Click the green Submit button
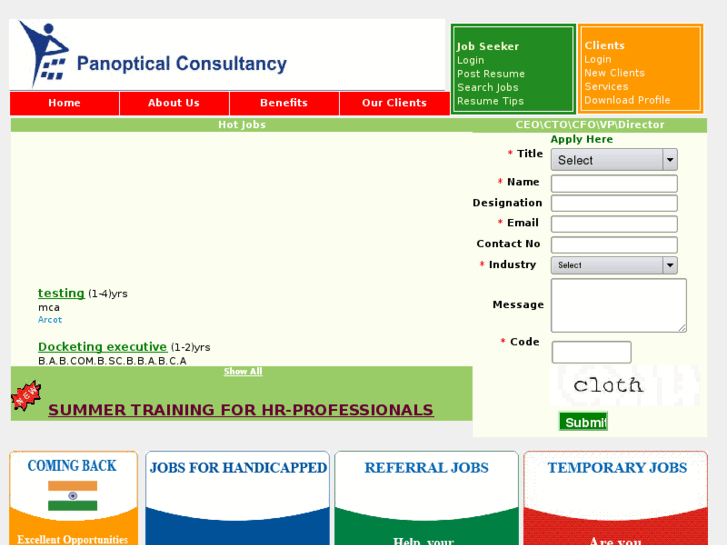This screenshot has width=727, height=545. tap(583, 422)
